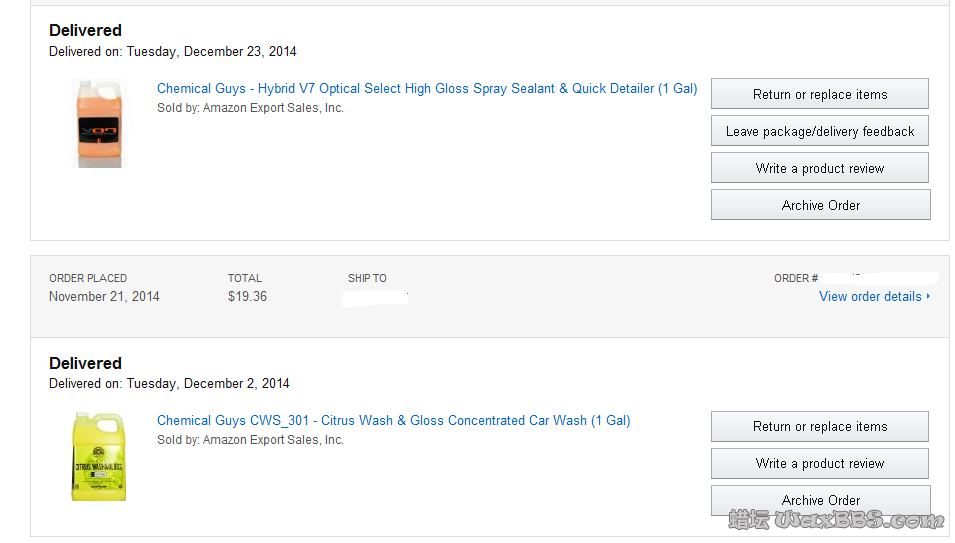Image resolution: width=955 pixels, height=543 pixels.
Task: Open the orange Hybrid V7 product thumbnail
Action: [99, 123]
